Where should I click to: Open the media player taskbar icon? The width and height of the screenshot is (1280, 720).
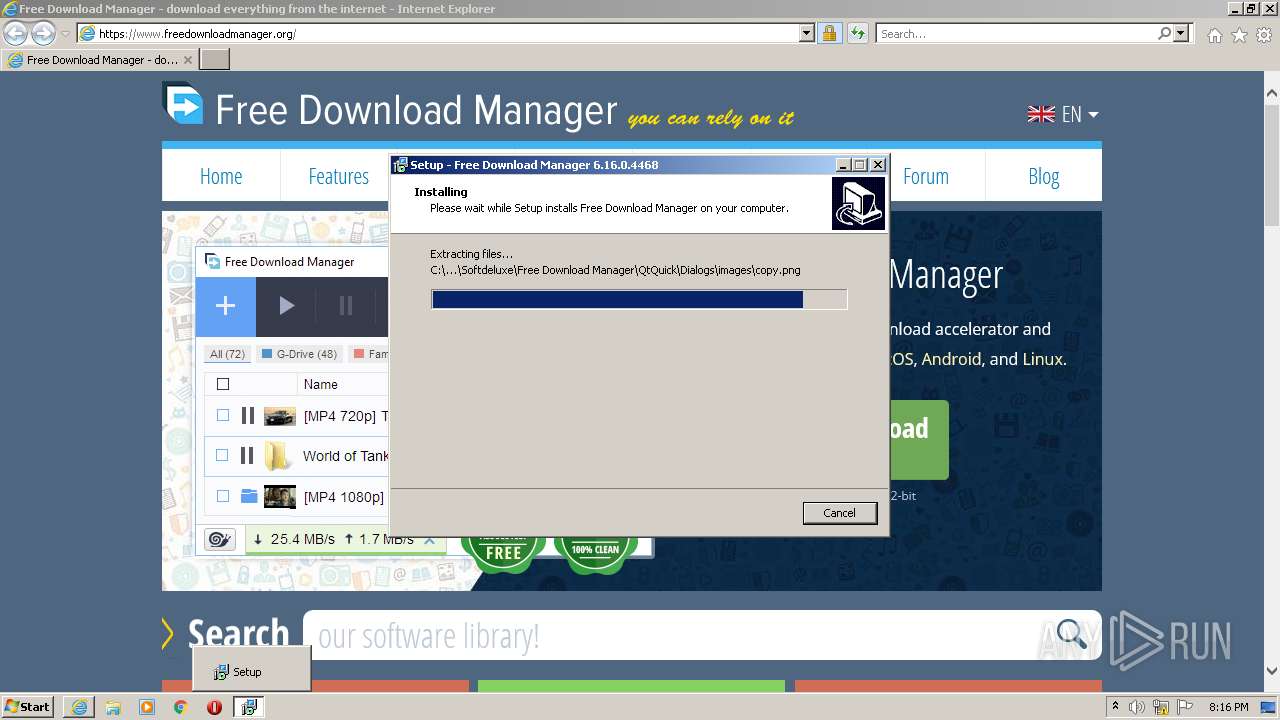147,707
